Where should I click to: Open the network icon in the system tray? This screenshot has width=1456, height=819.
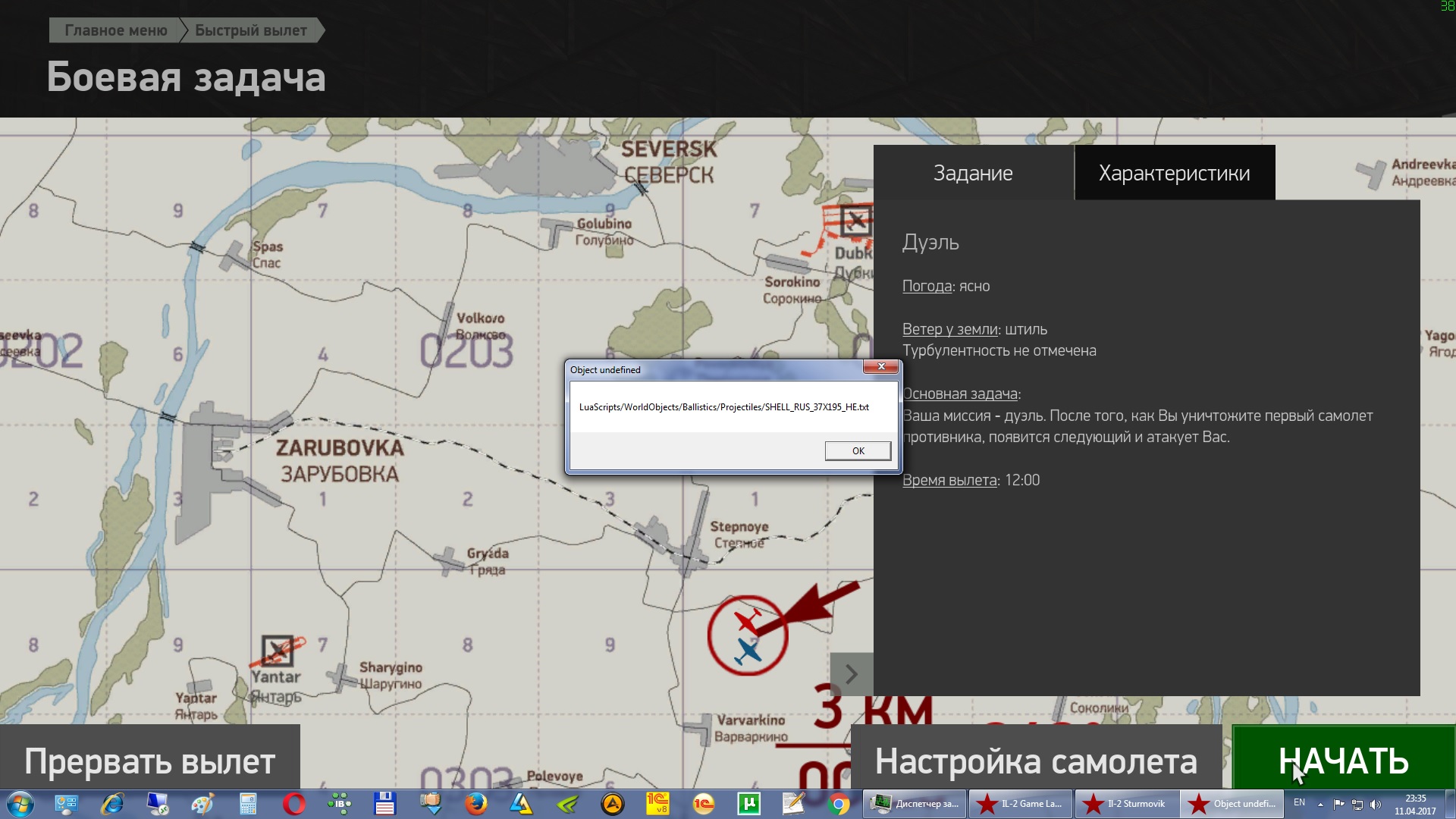tap(1357, 804)
